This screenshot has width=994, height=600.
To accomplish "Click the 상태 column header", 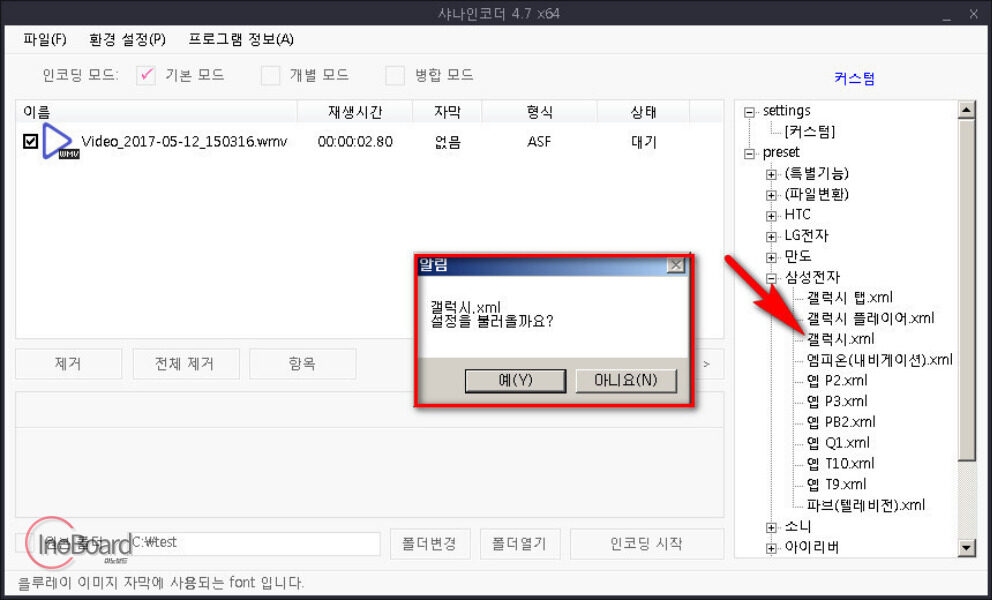I will (x=643, y=112).
